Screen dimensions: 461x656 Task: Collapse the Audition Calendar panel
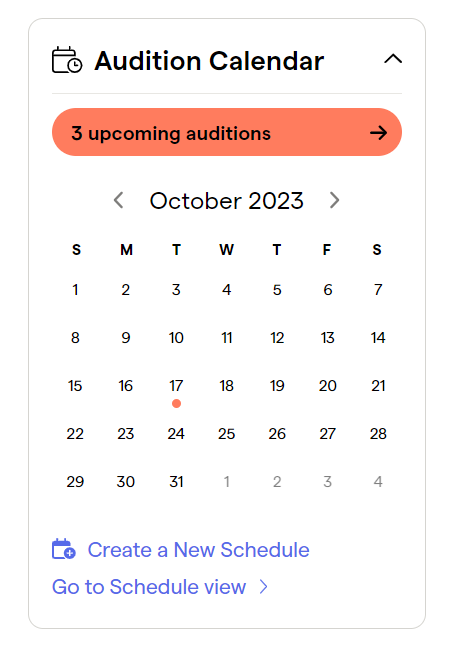[x=393, y=59]
